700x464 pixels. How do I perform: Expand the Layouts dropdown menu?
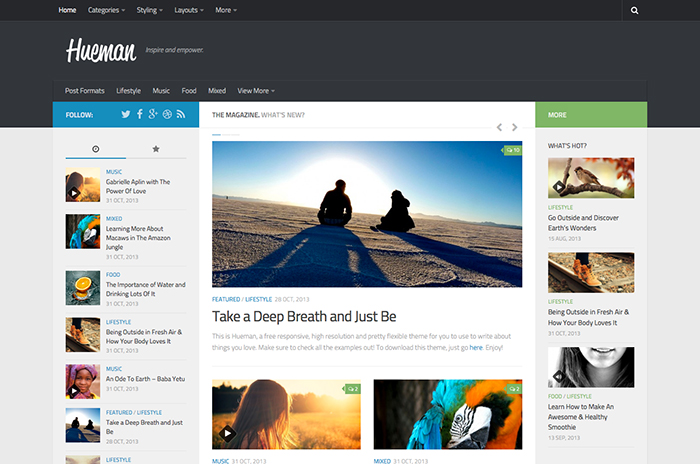coord(189,10)
